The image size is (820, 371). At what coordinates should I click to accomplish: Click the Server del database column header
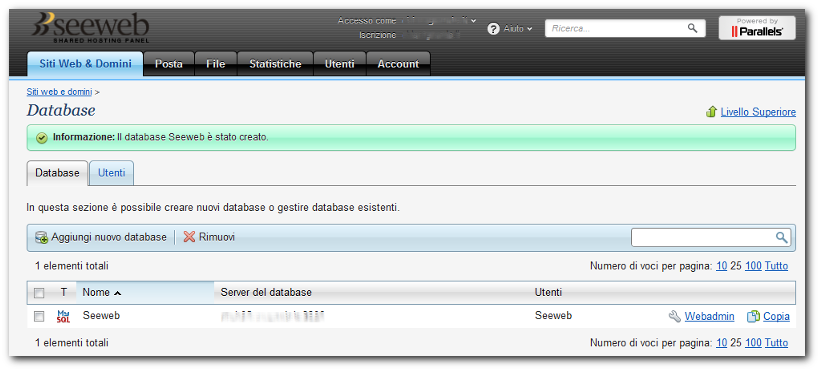[x=266, y=292]
